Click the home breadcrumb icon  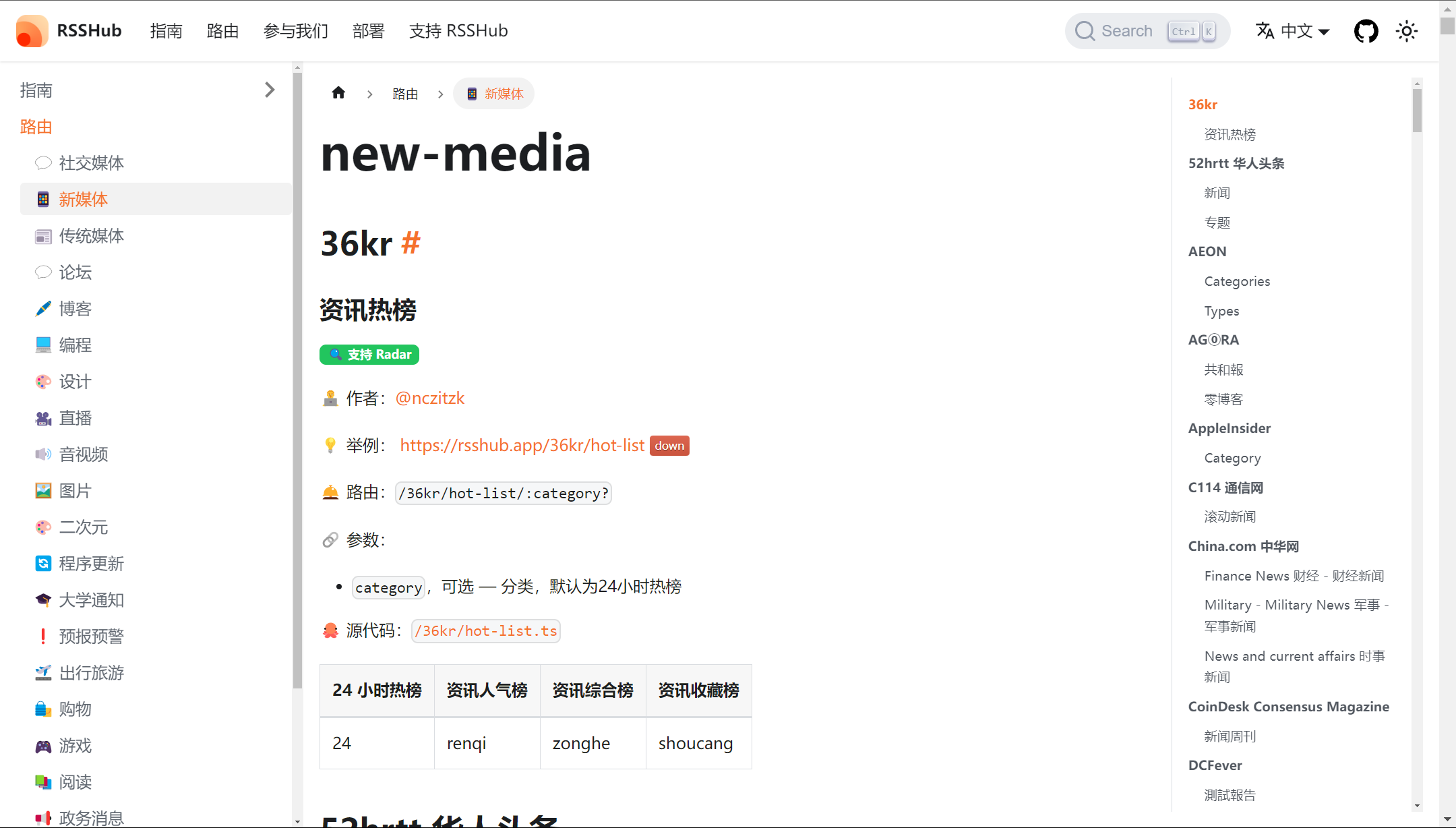coord(338,93)
